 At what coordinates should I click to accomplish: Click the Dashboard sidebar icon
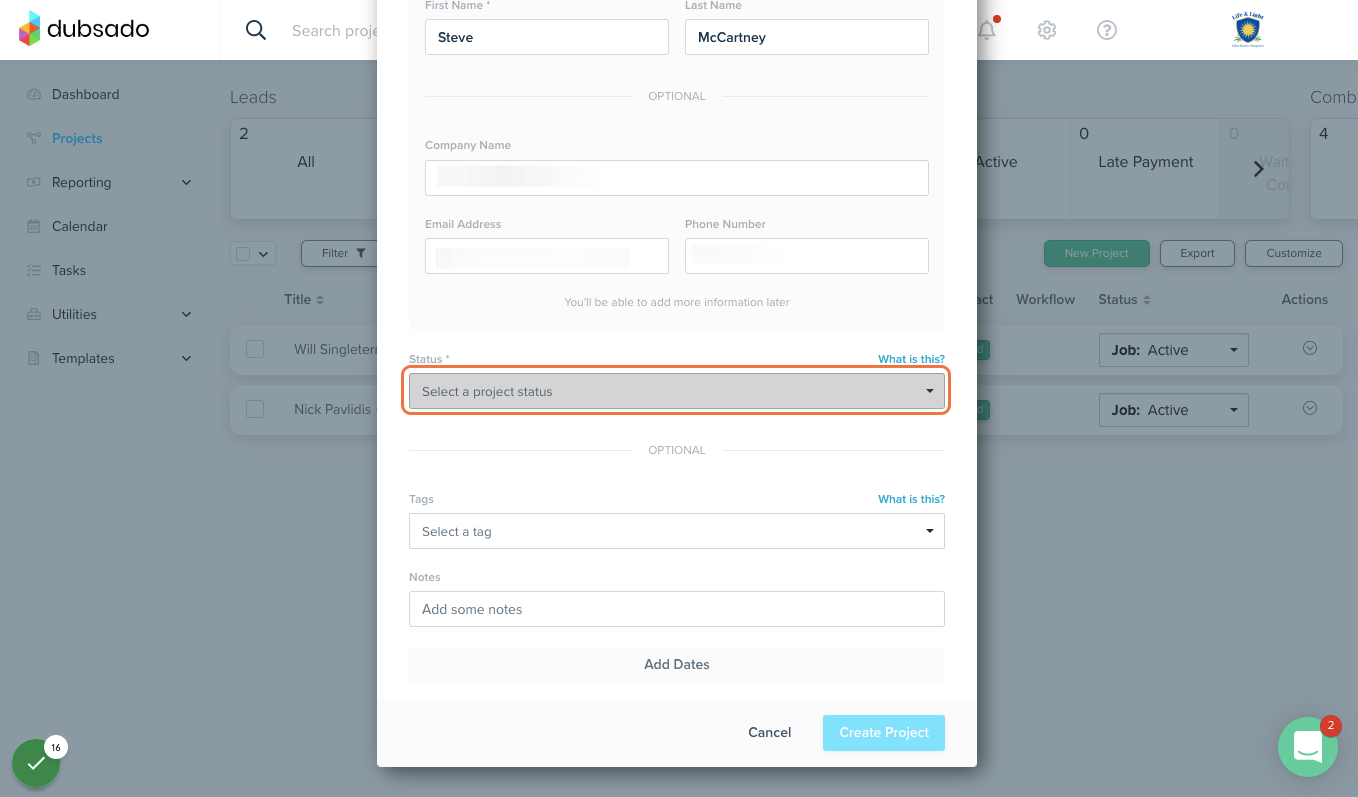(34, 94)
